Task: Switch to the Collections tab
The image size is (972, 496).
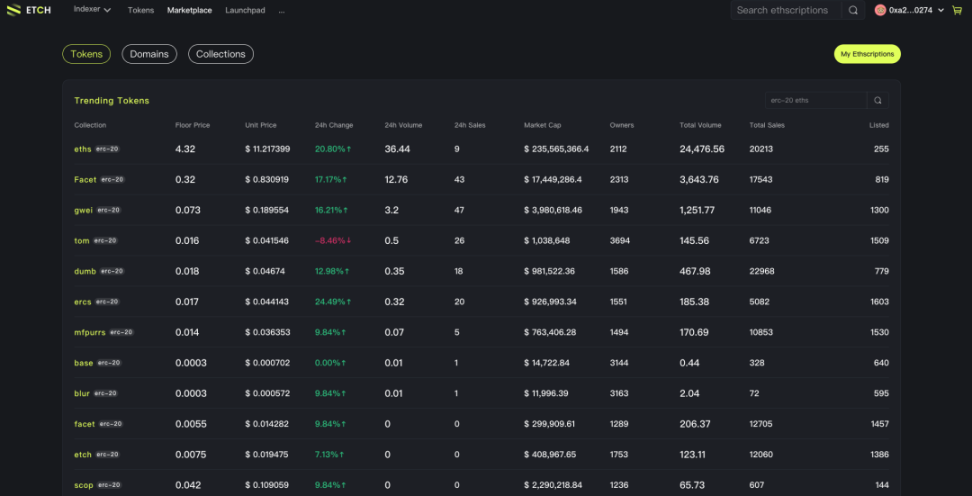Action: (x=220, y=54)
